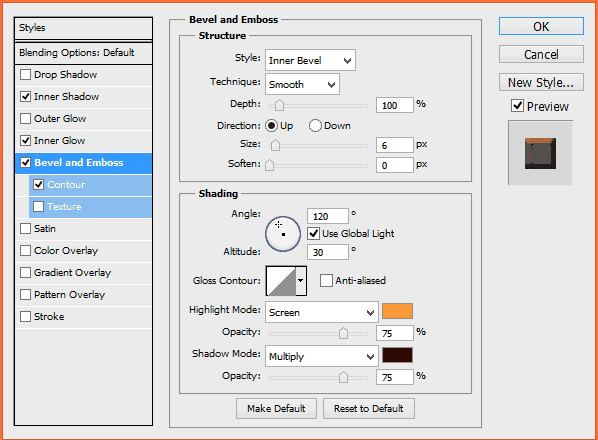Click the angle and altitude light dial
598x440 pixels.
coord(283,234)
